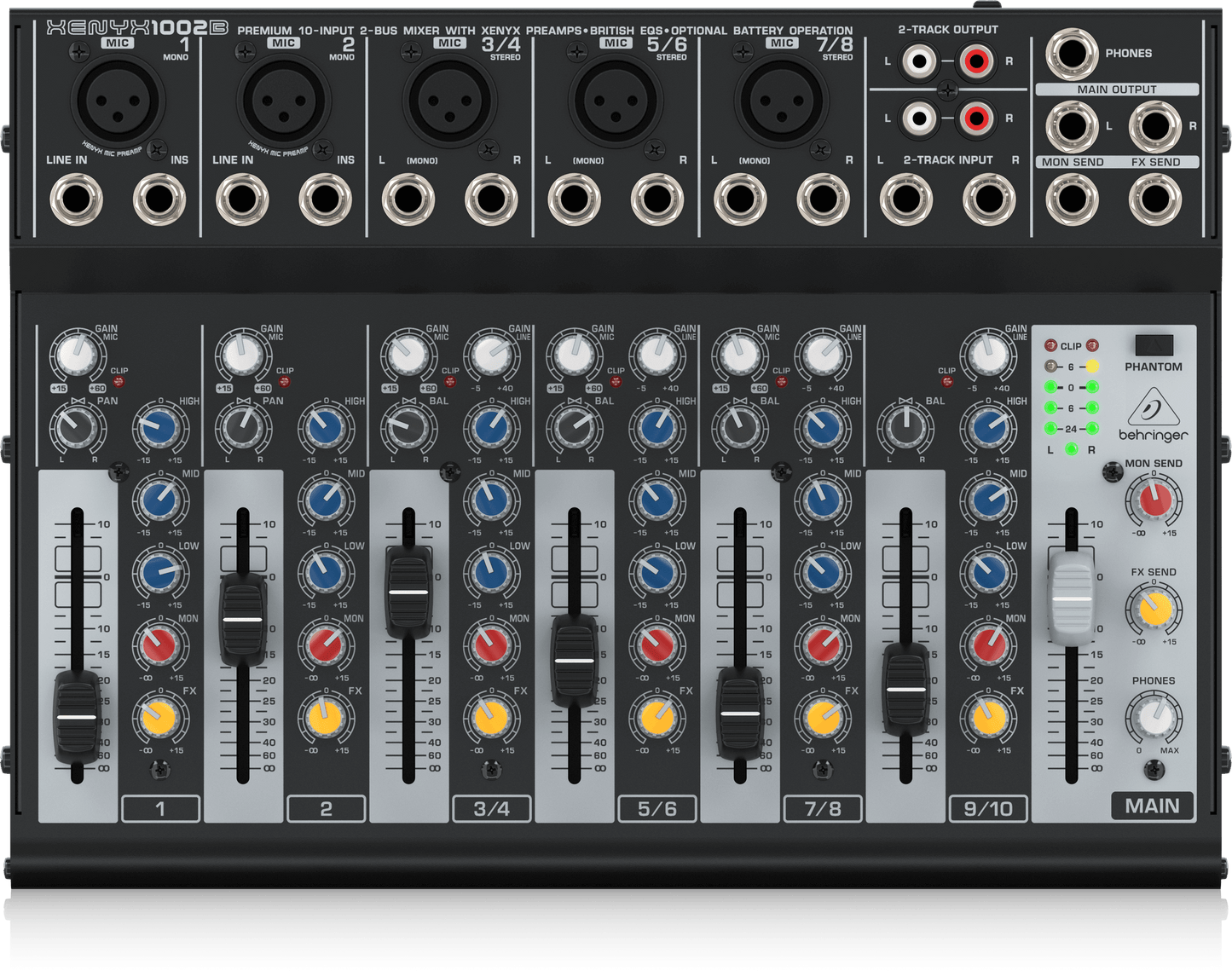Click the 2-TRACK OUTPUT left RCA jack
The image size is (1232, 971).
(x=918, y=61)
